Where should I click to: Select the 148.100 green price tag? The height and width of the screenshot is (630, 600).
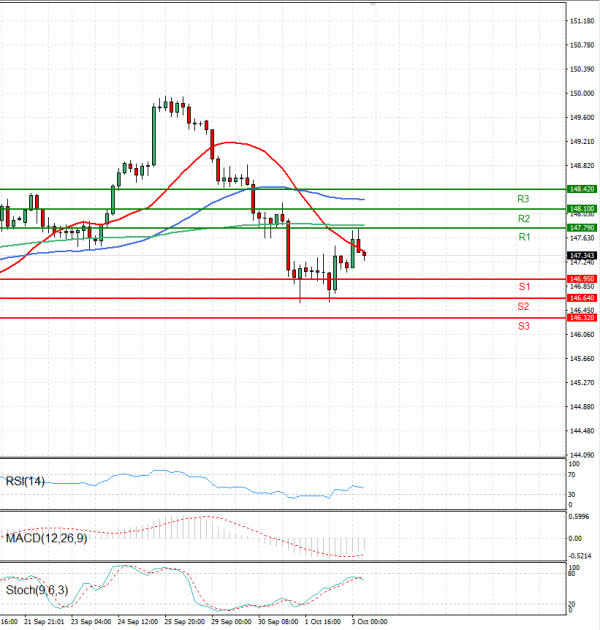581,208
